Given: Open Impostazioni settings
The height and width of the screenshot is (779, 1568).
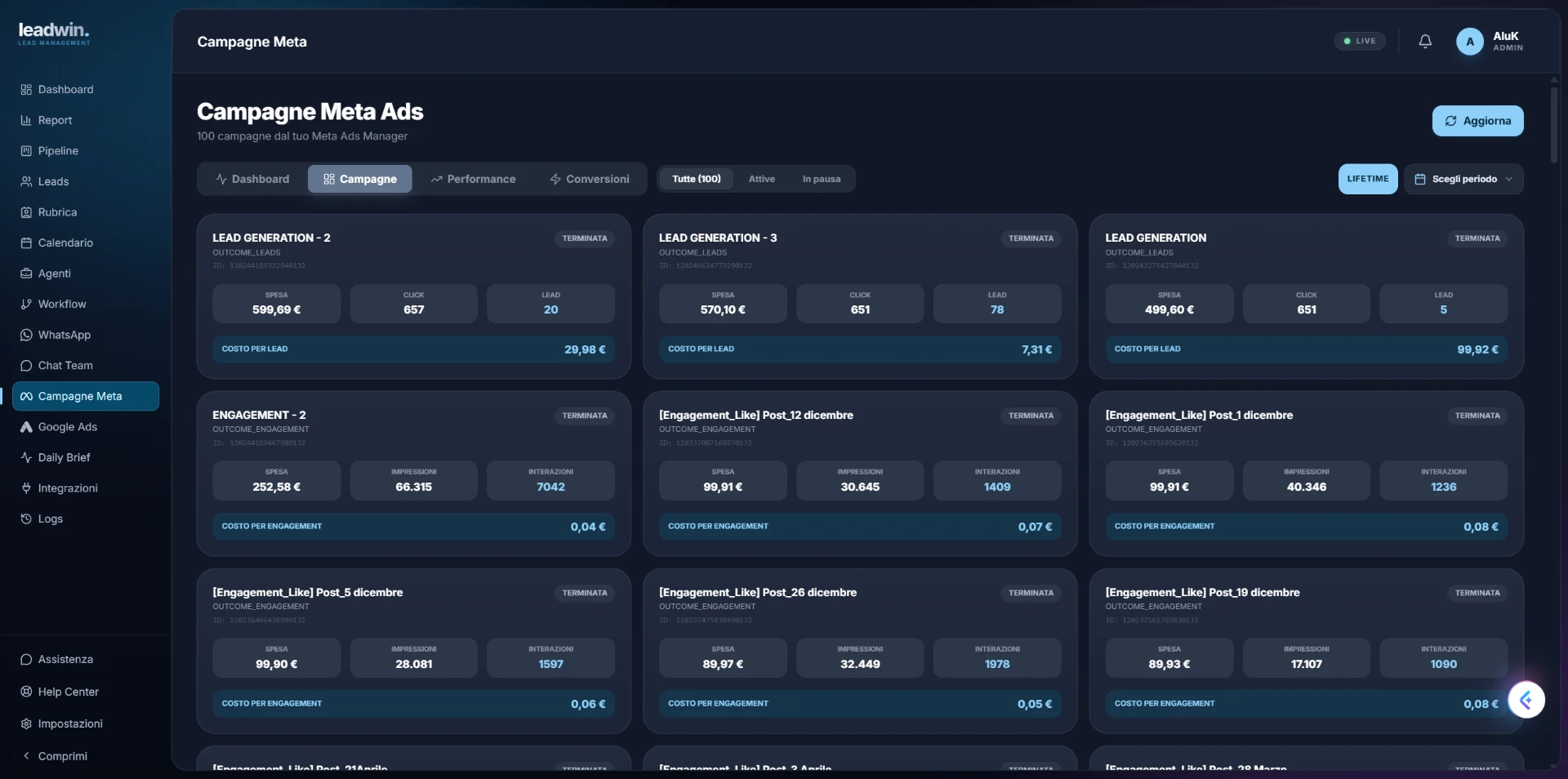Looking at the screenshot, I should [x=85, y=723].
